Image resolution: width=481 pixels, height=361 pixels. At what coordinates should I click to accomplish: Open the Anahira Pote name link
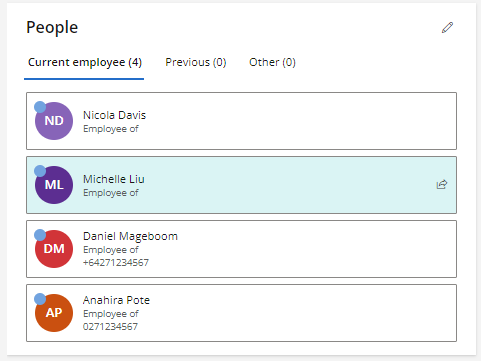(116, 300)
